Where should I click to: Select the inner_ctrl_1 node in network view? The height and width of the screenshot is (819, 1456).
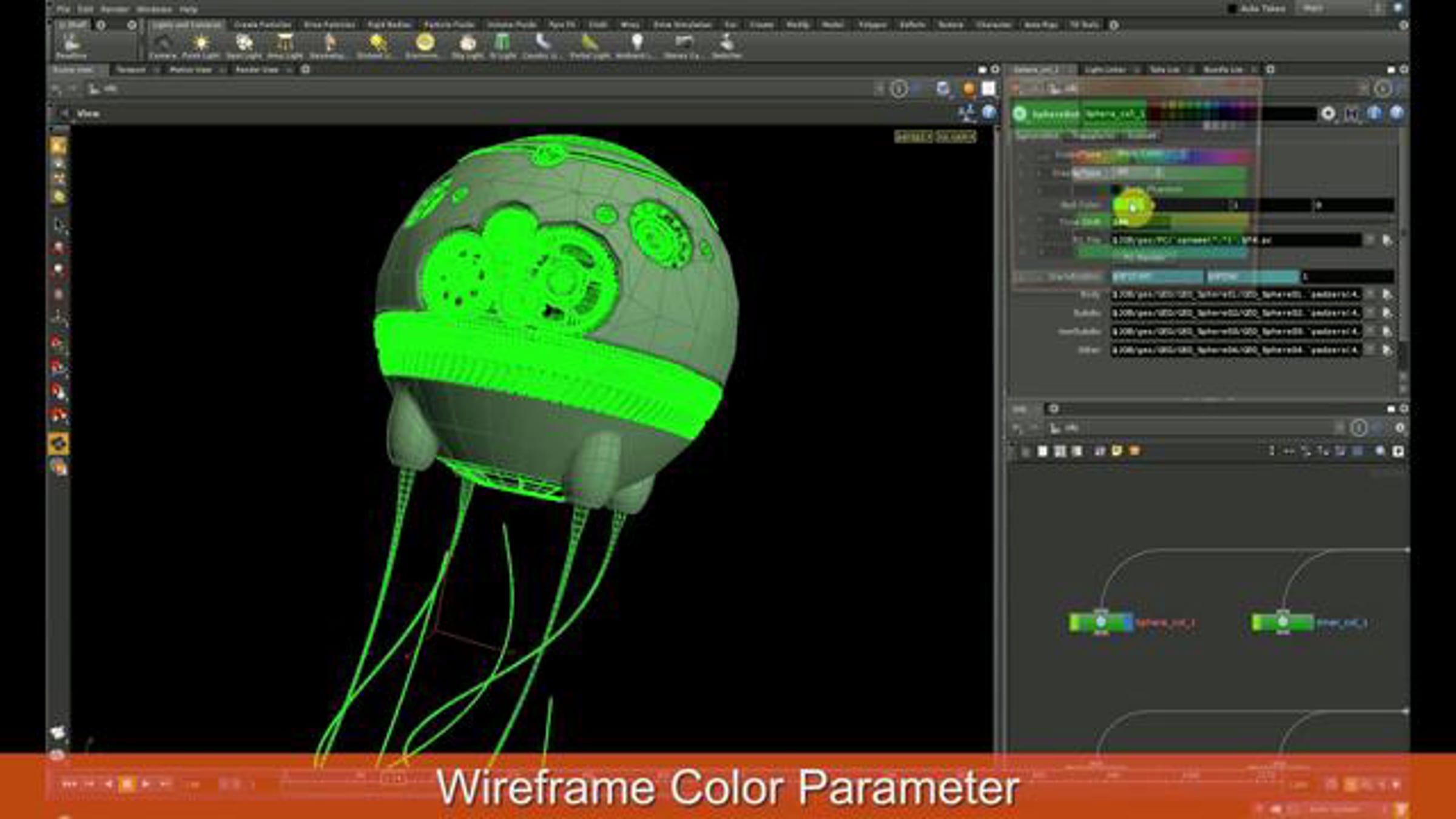coord(1282,622)
